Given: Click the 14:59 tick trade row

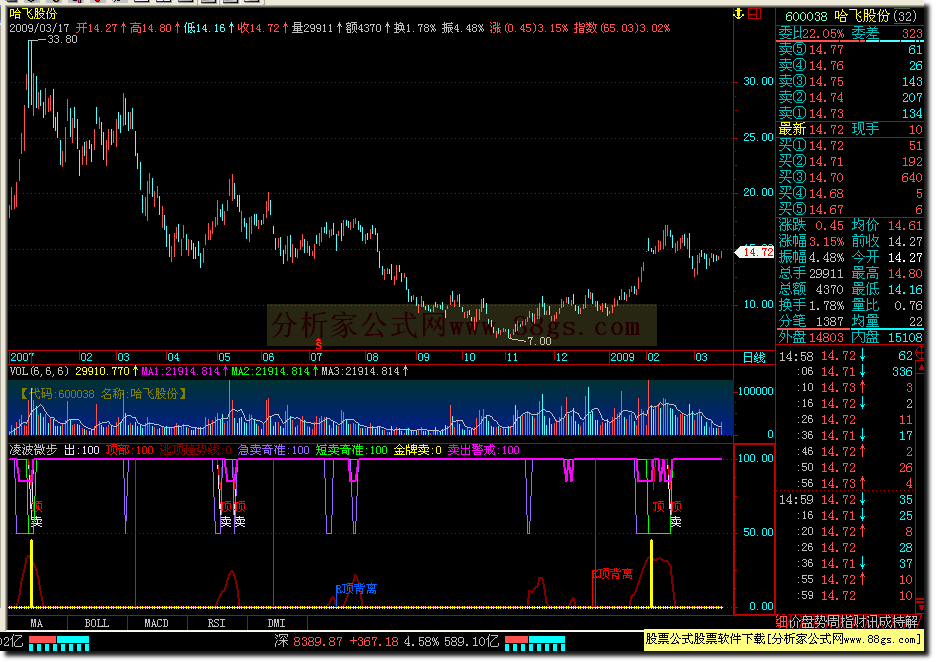Looking at the screenshot, I should click(x=846, y=500).
